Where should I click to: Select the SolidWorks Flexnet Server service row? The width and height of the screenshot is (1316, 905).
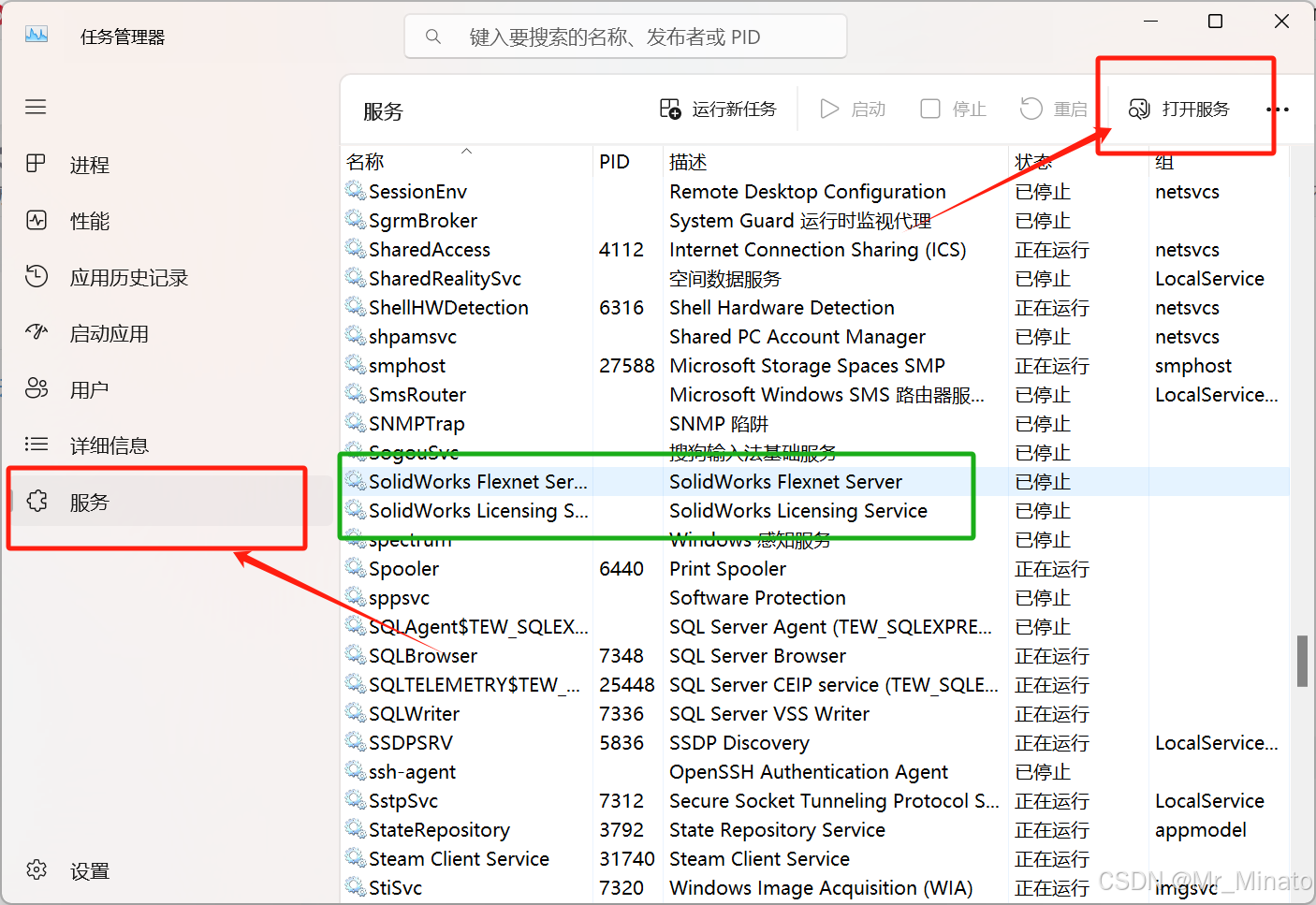814,481
